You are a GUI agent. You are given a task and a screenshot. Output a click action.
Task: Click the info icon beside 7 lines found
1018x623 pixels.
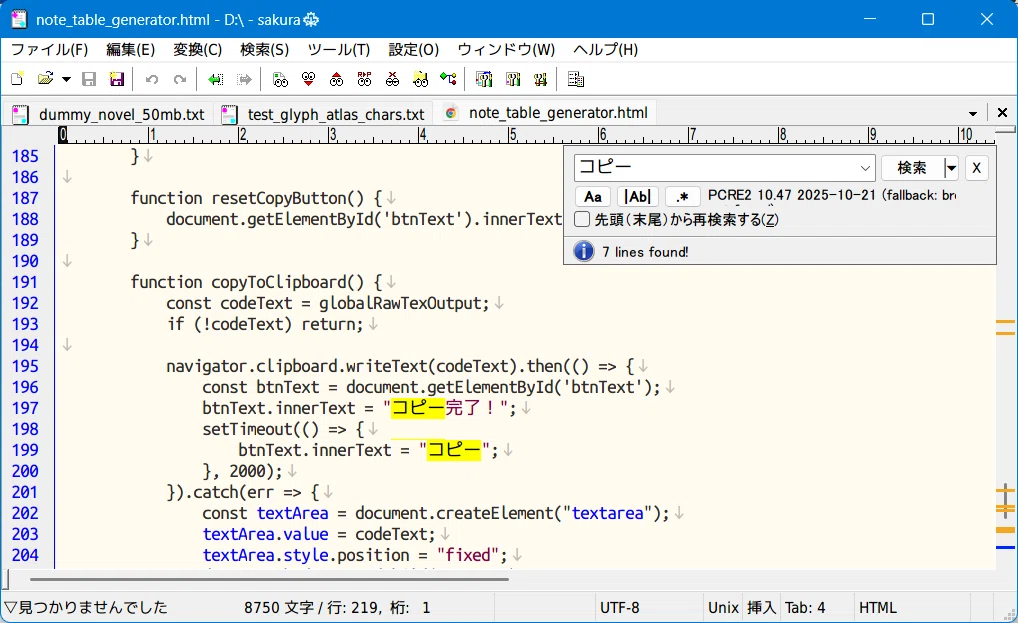click(x=584, y=250)
